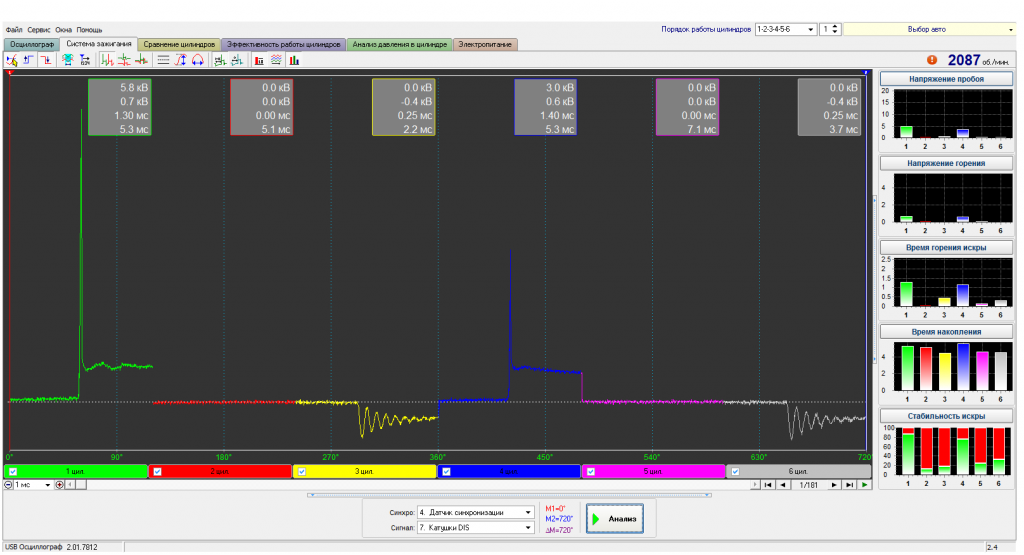Select the first green-red waveform display mode icon
Image resolution: width=1024 pixels, height=555 pixels.
tap(107, 60)
